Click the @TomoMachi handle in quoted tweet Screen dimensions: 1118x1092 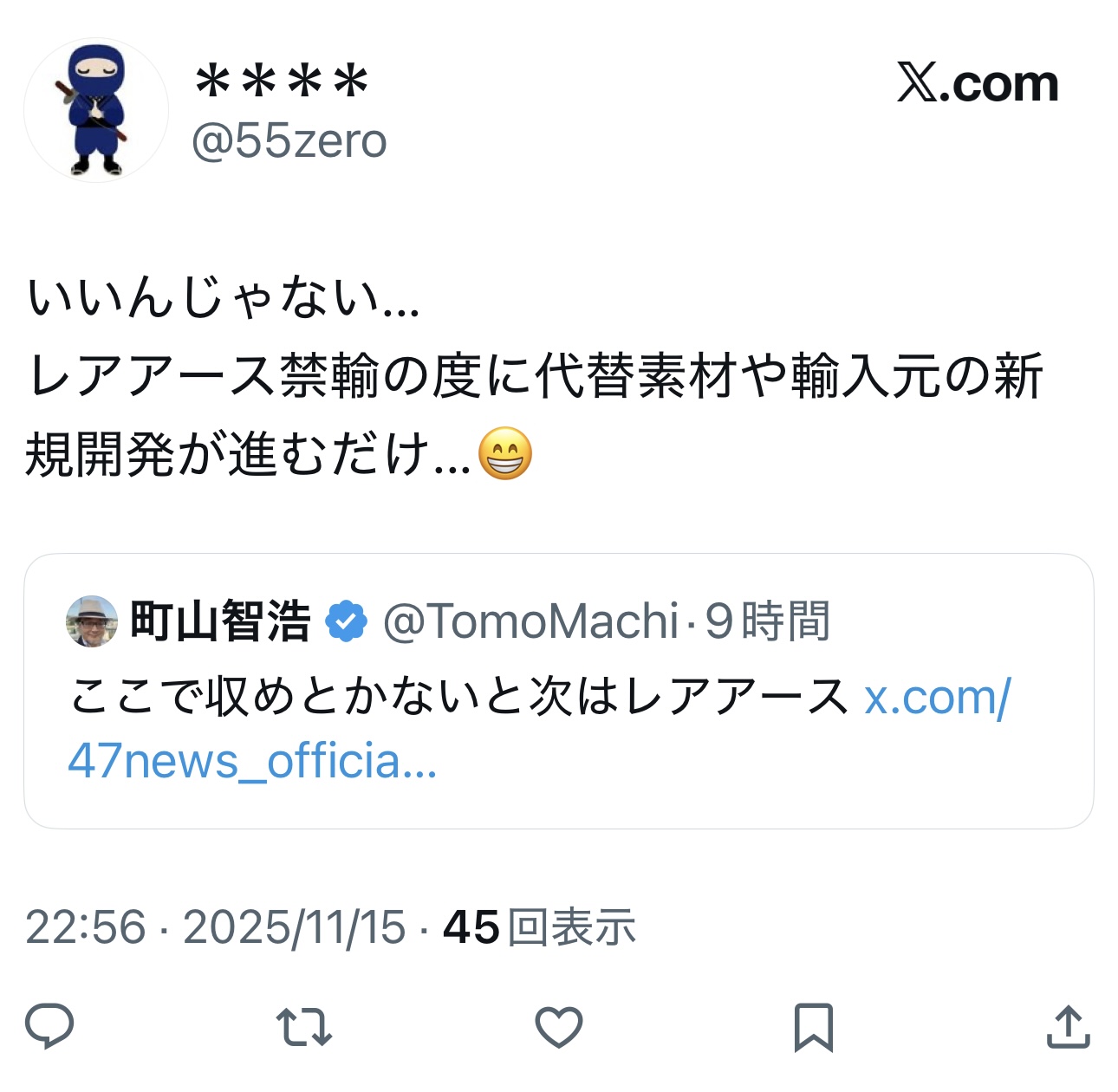pyautogui.click(x=530, y=621)
